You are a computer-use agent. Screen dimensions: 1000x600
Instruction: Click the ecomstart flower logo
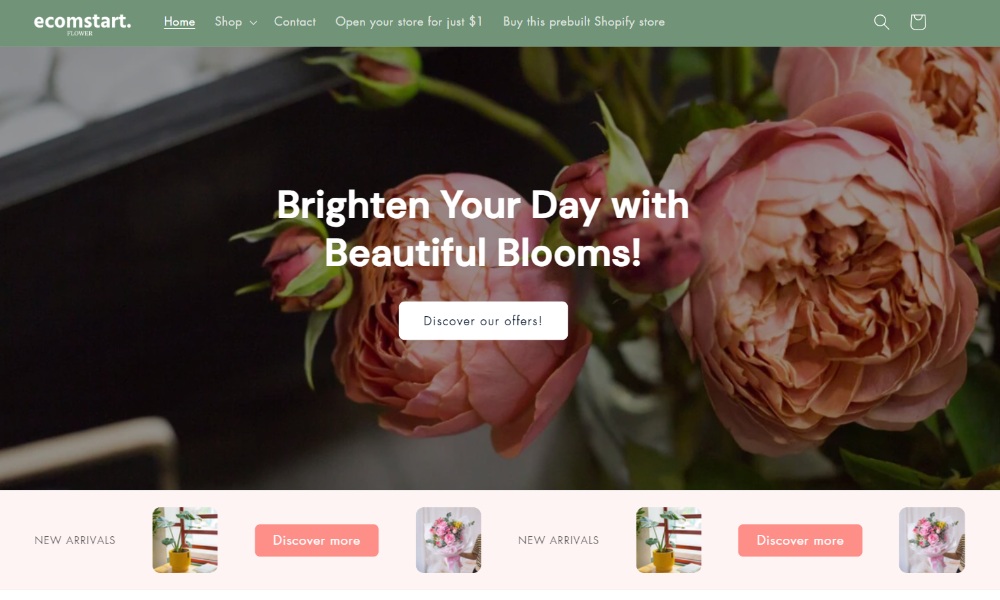pos(82,24)
